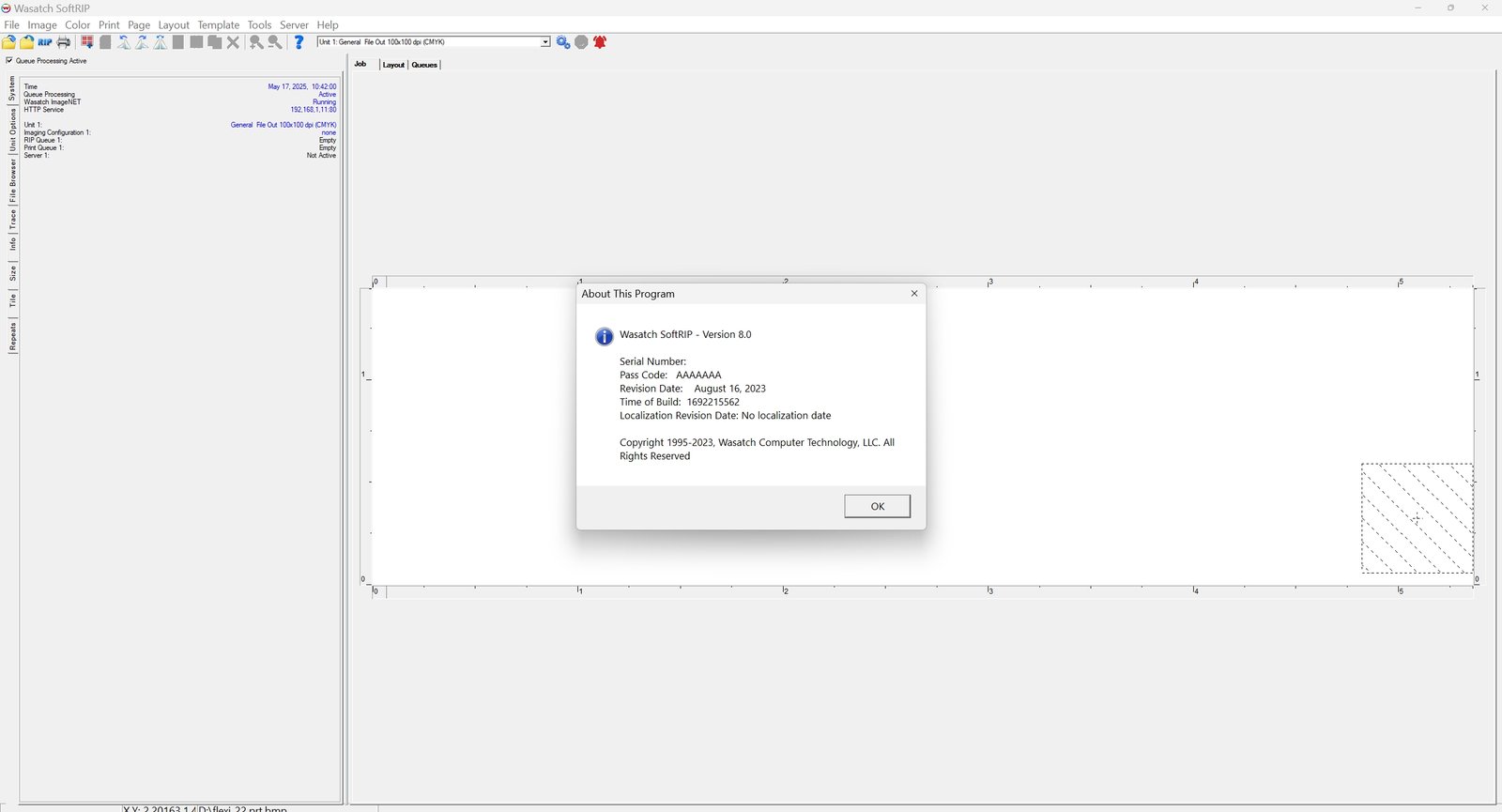Click the gray single page toolbar icon

tap(106, 42)
